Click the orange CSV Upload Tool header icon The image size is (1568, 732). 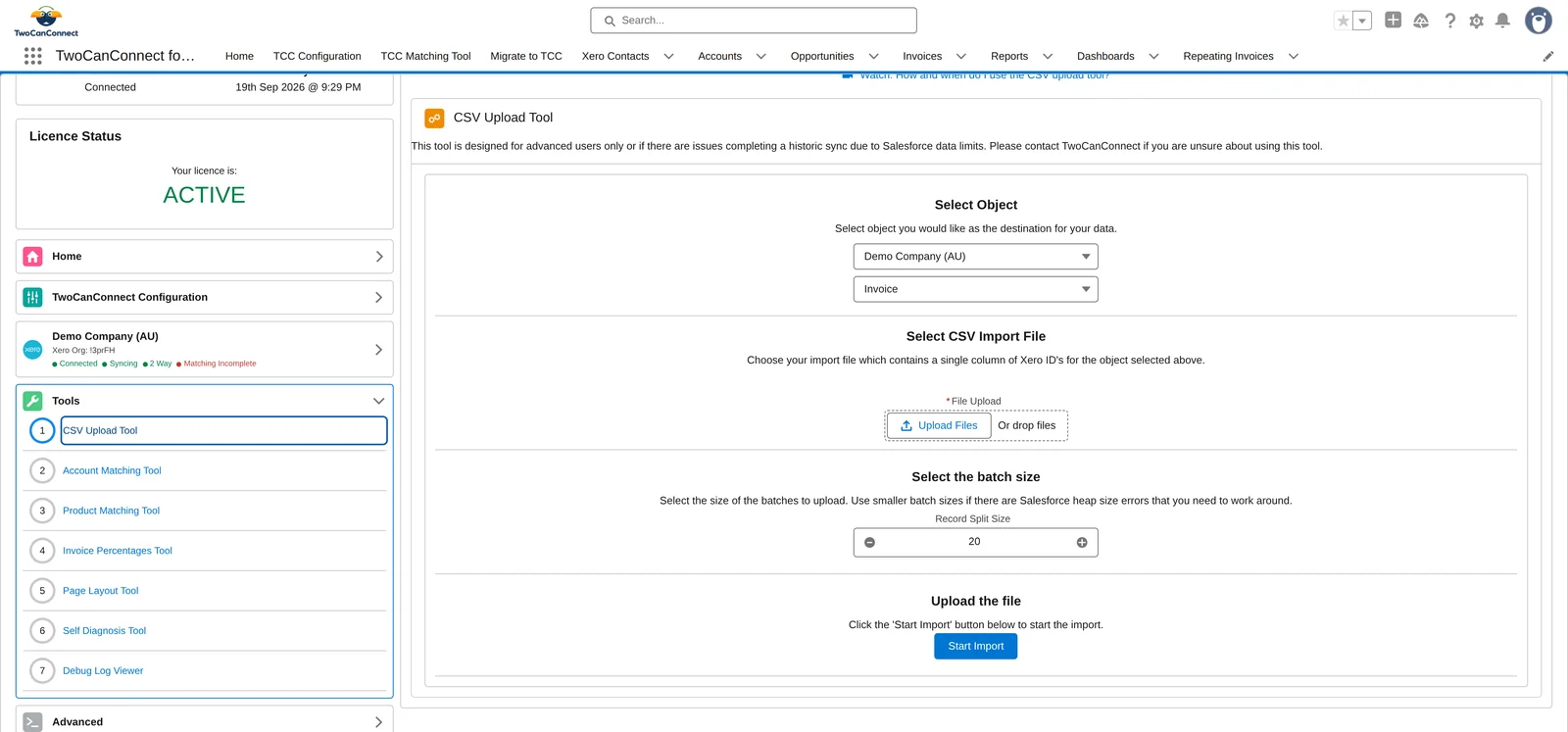(x=434, y=119)
